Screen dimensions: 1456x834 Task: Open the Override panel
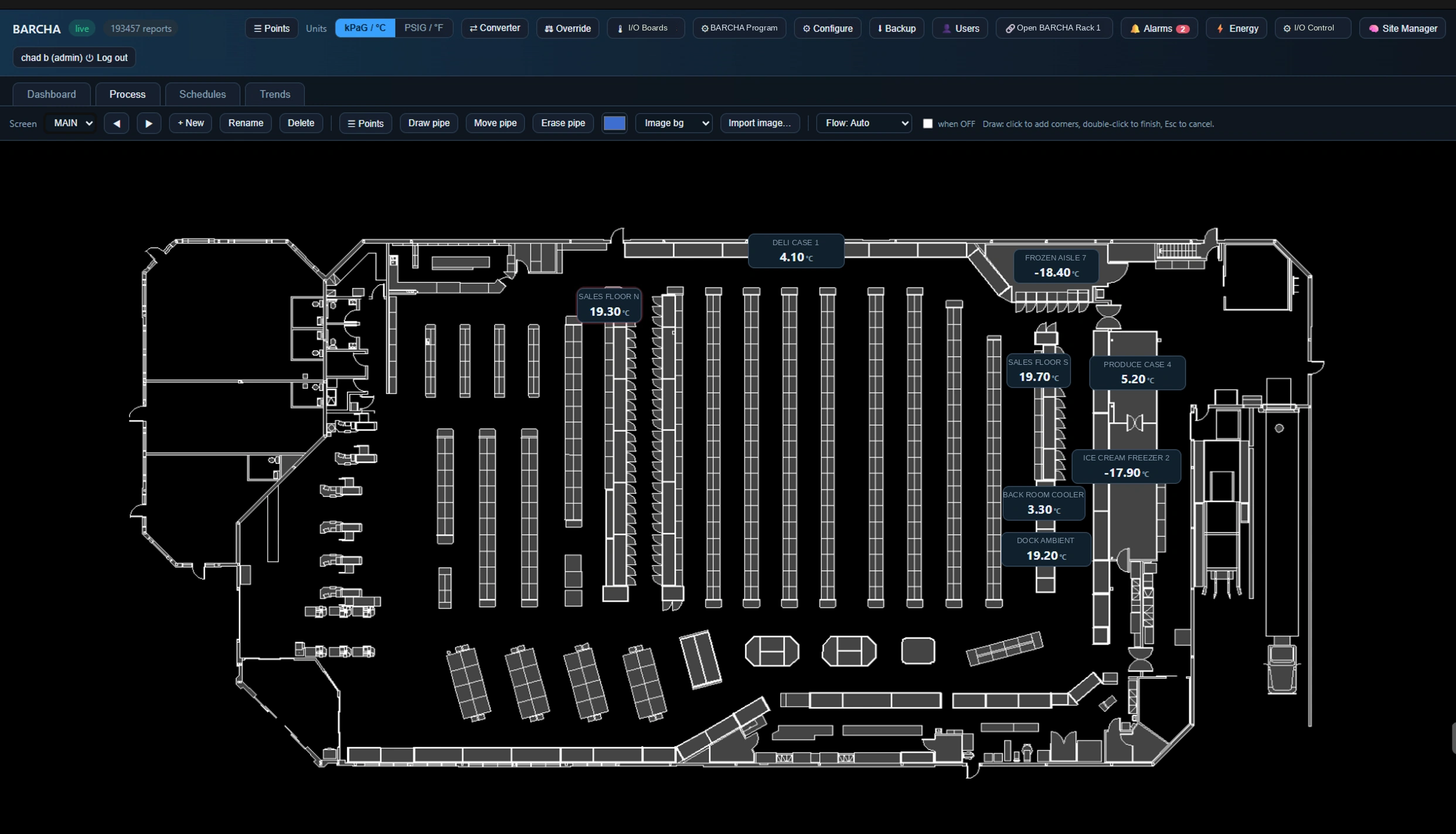pyautogui.click(x=567, y=28)
